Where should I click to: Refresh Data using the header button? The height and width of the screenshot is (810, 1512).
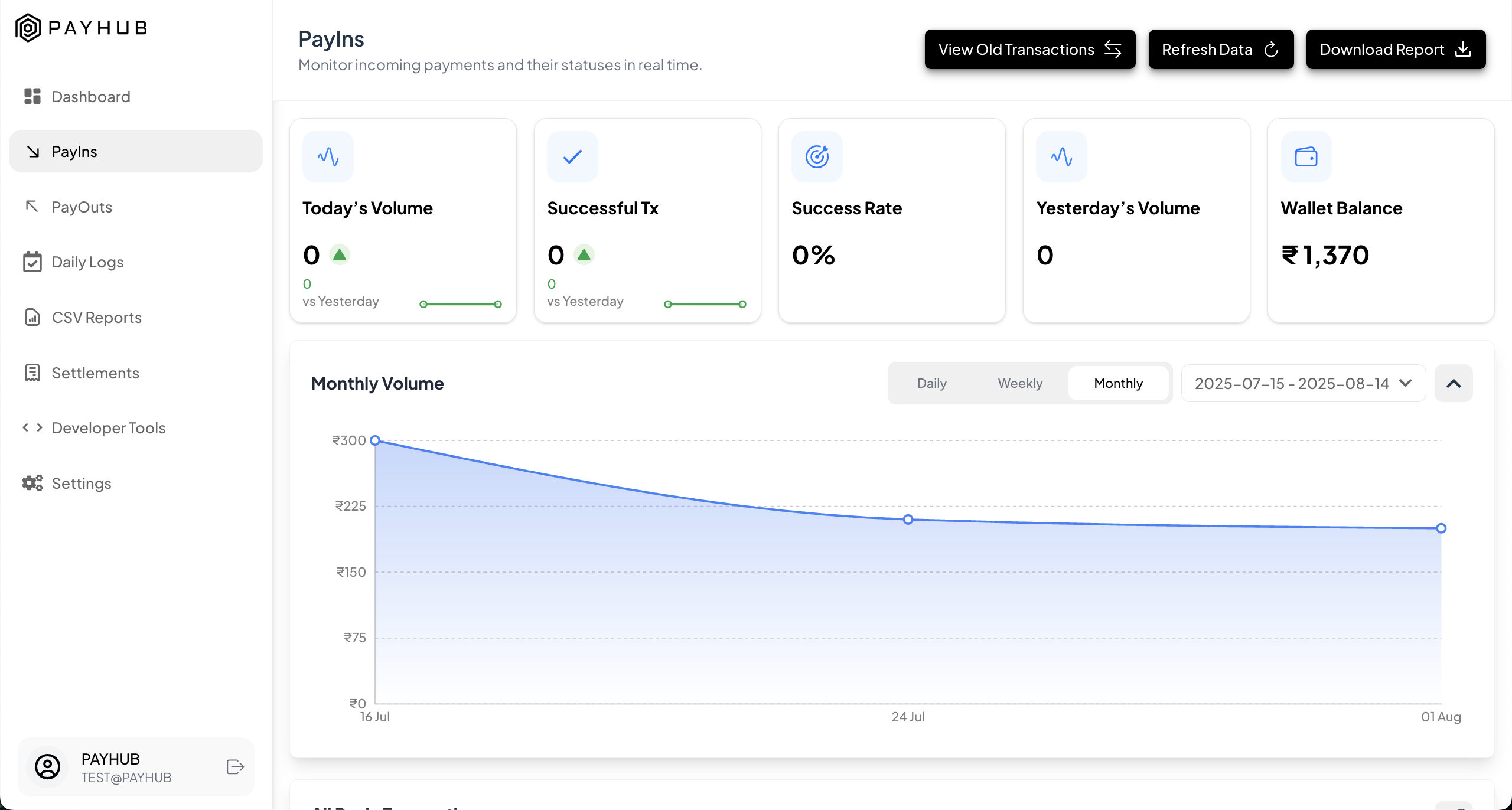1220,50
